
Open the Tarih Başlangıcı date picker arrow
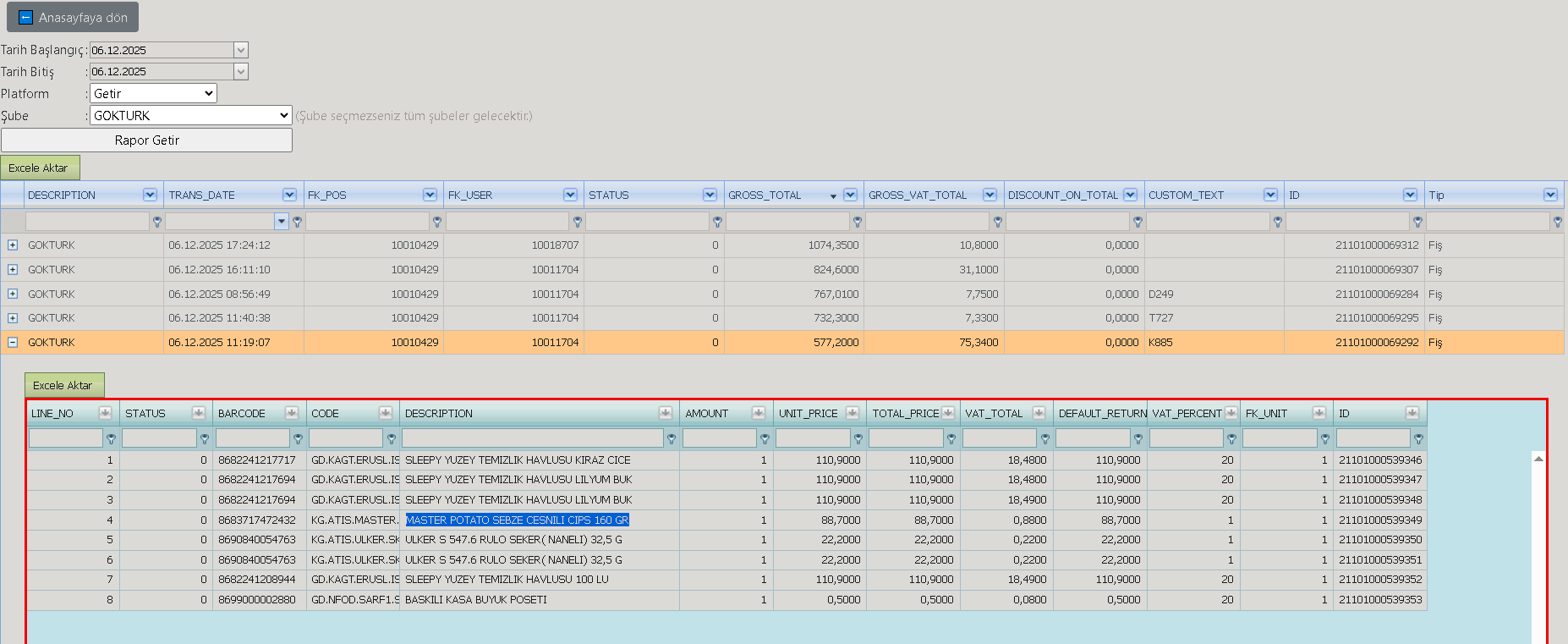click(x=241, y=50)
